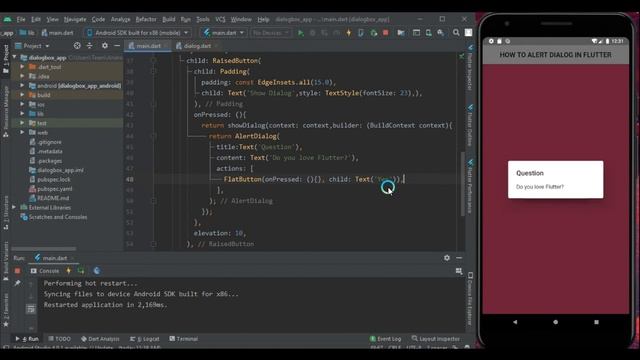Select README.md in project tree
640x360 pixels.
point(49,198)
